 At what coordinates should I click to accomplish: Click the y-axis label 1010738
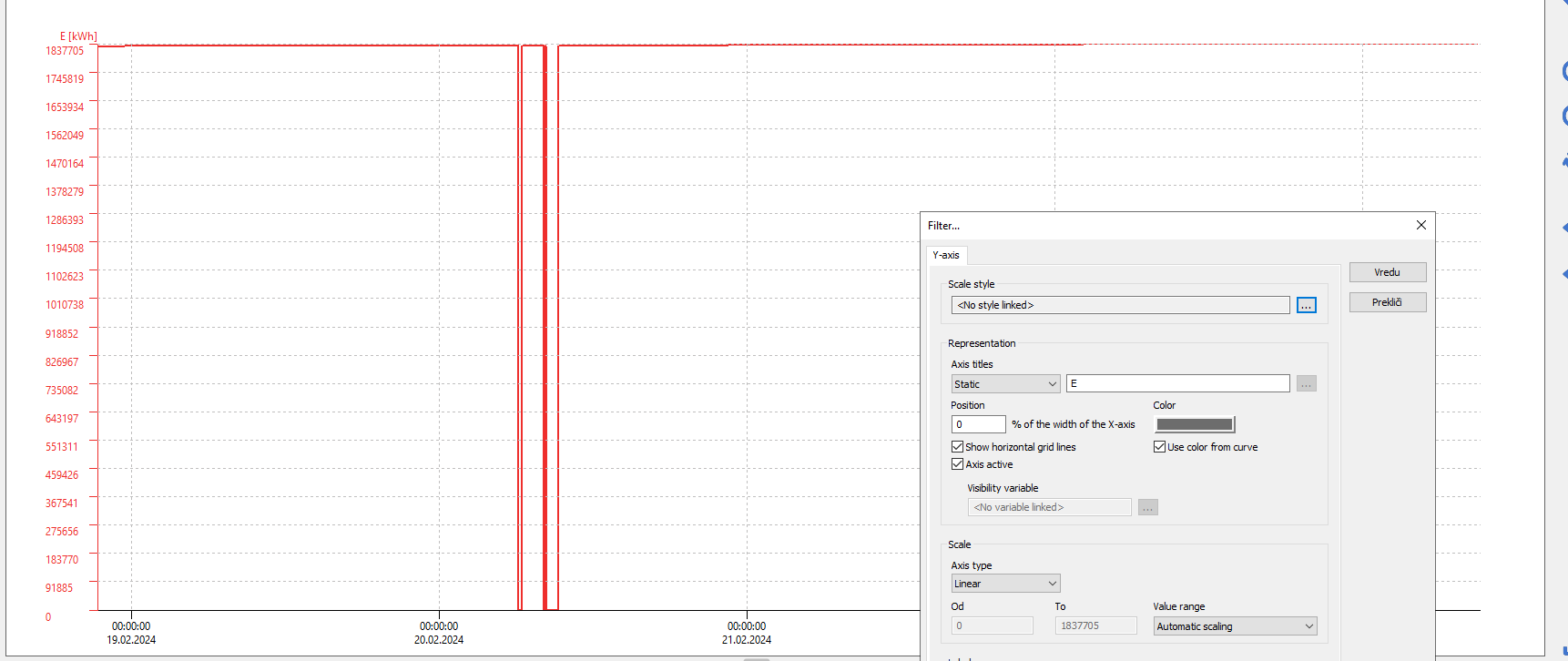[65, 305]
